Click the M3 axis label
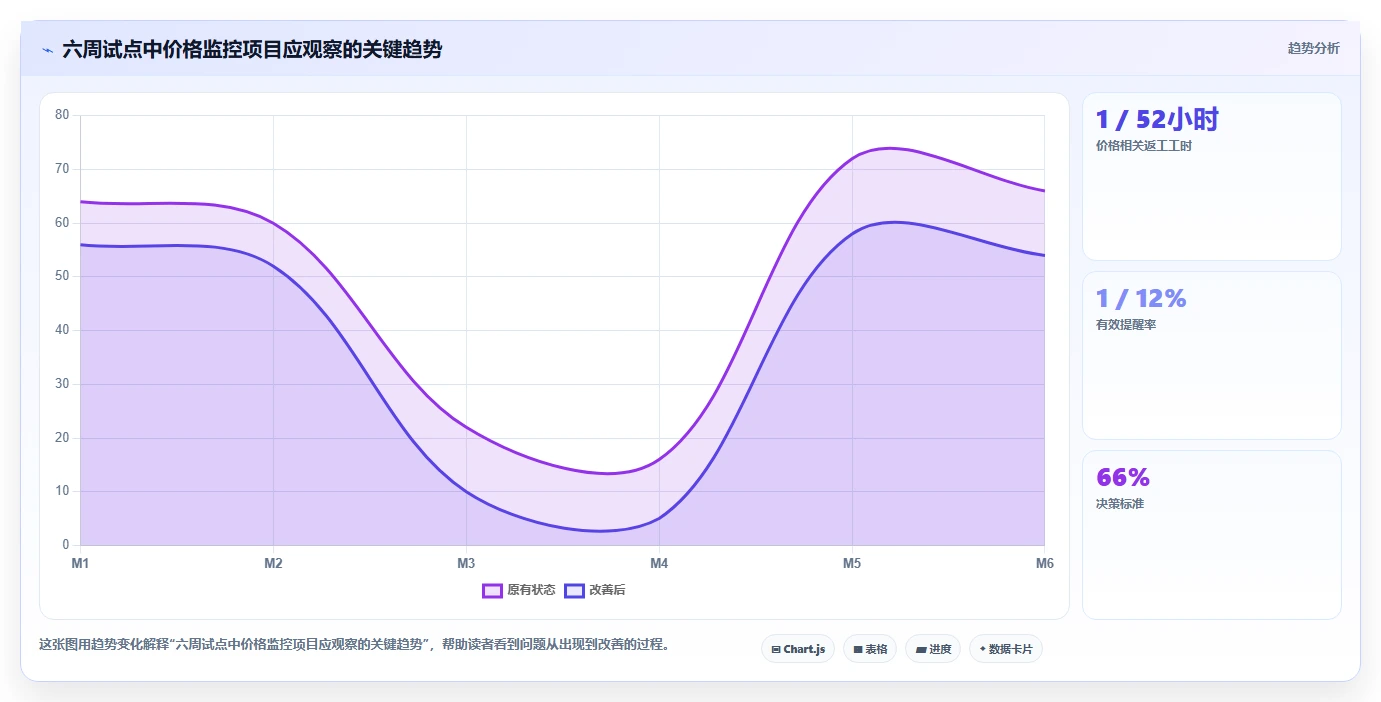The image size is (1381, 702). 466,563
